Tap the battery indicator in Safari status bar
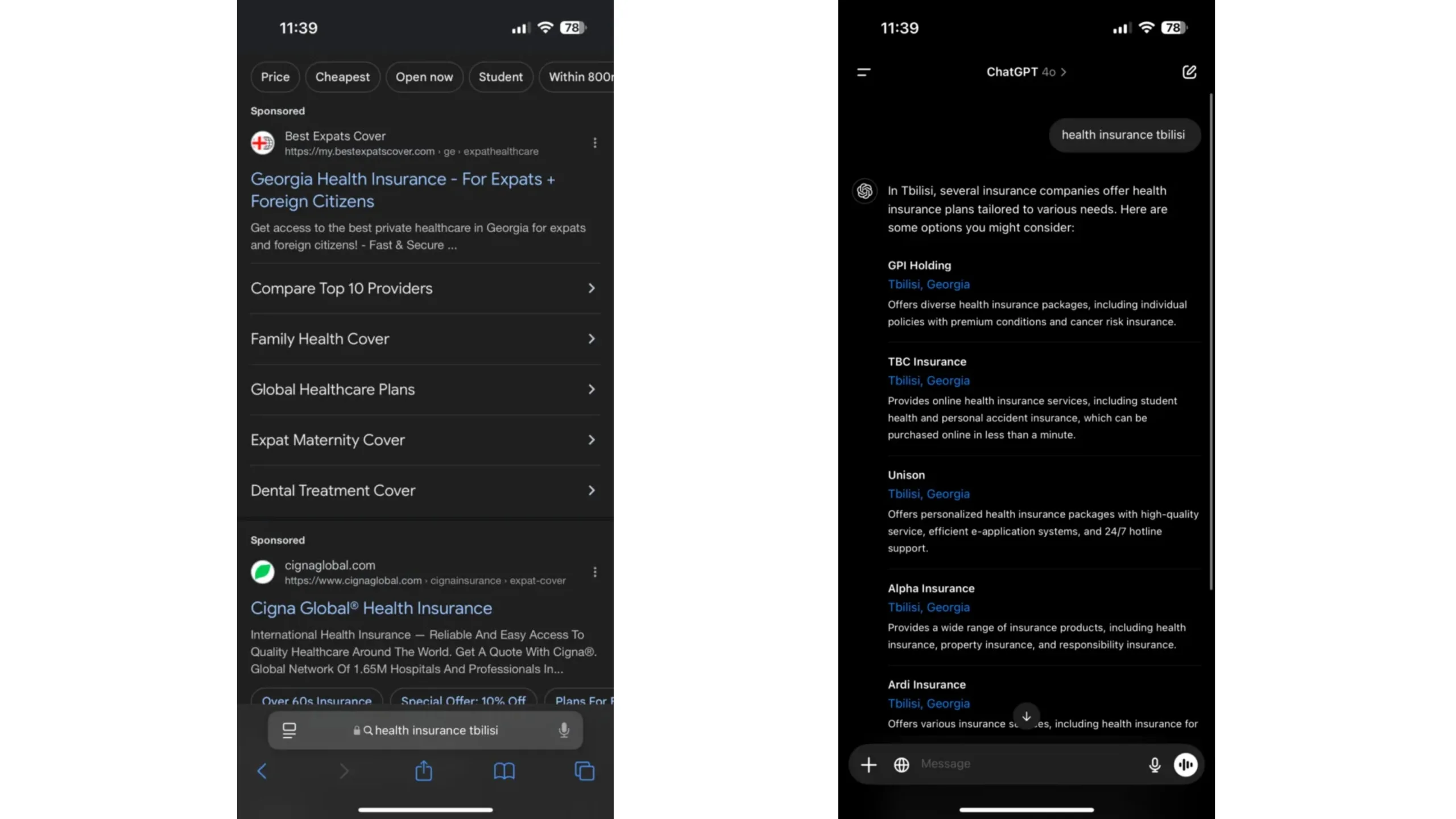This screenshot has width=1456, height=819. click(x=573, y=28)
